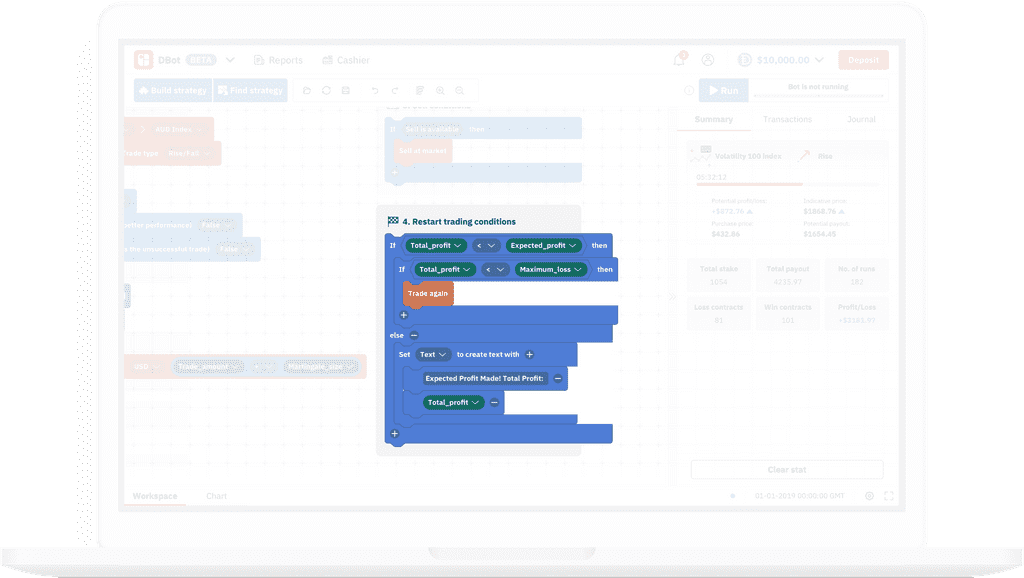Enter fullscreen with bottom-right icon
Screen dimensions: 1024x578
tap(888, 496)
